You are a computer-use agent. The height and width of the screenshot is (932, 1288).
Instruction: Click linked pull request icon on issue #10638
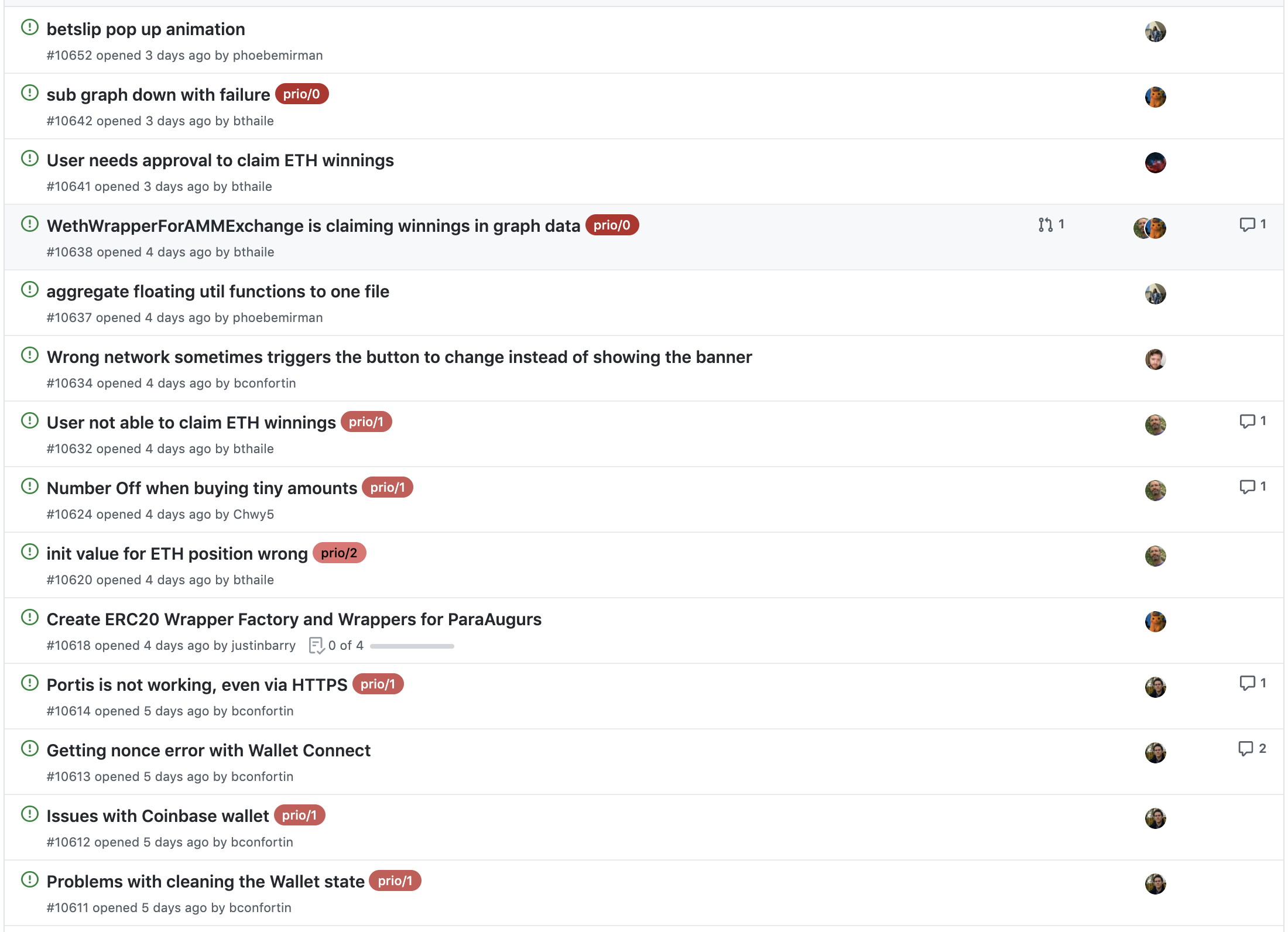click(x=1046, y=225)
